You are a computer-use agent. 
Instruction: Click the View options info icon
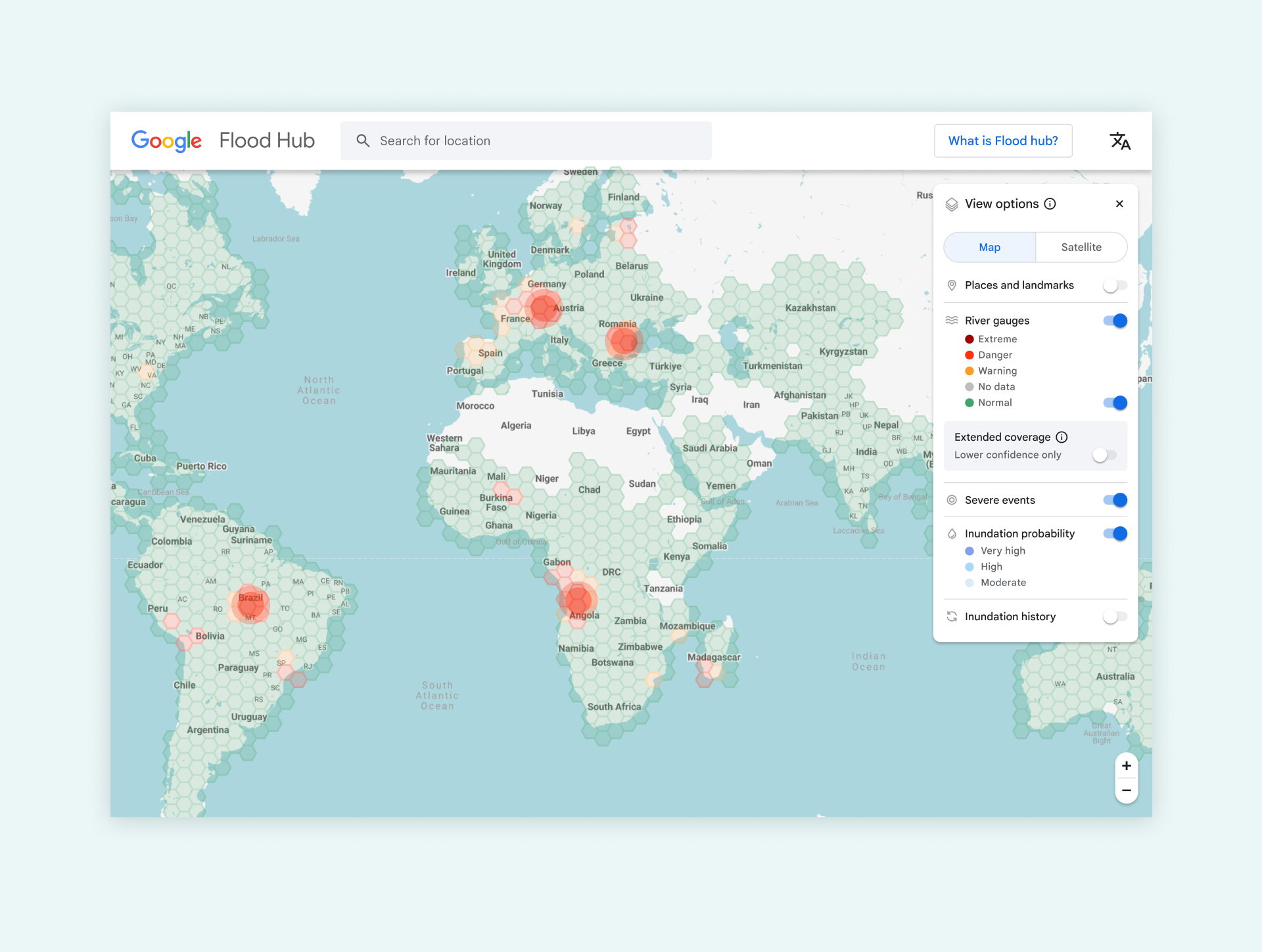[1050, 204]
